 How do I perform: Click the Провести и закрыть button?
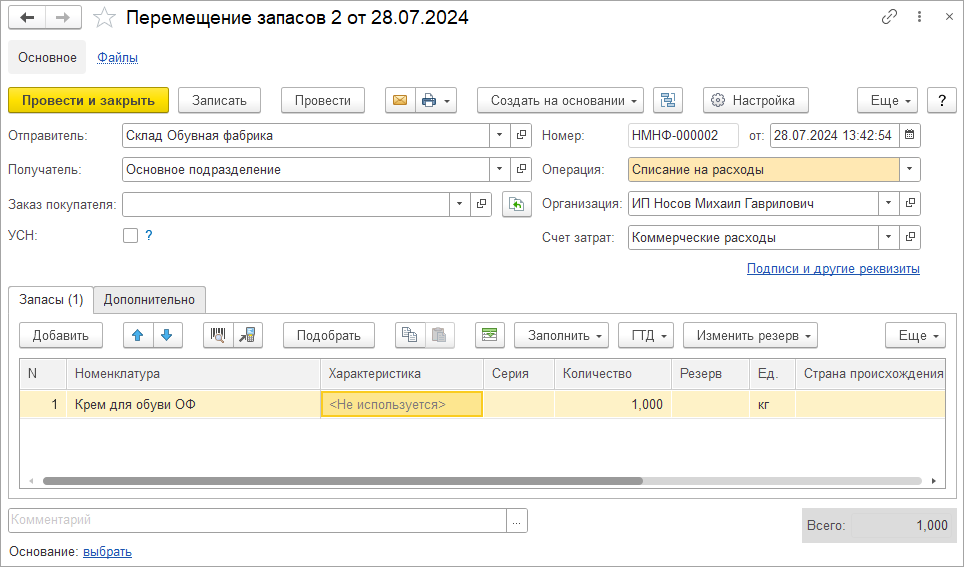pyautogui.click(x=88, y=100)
